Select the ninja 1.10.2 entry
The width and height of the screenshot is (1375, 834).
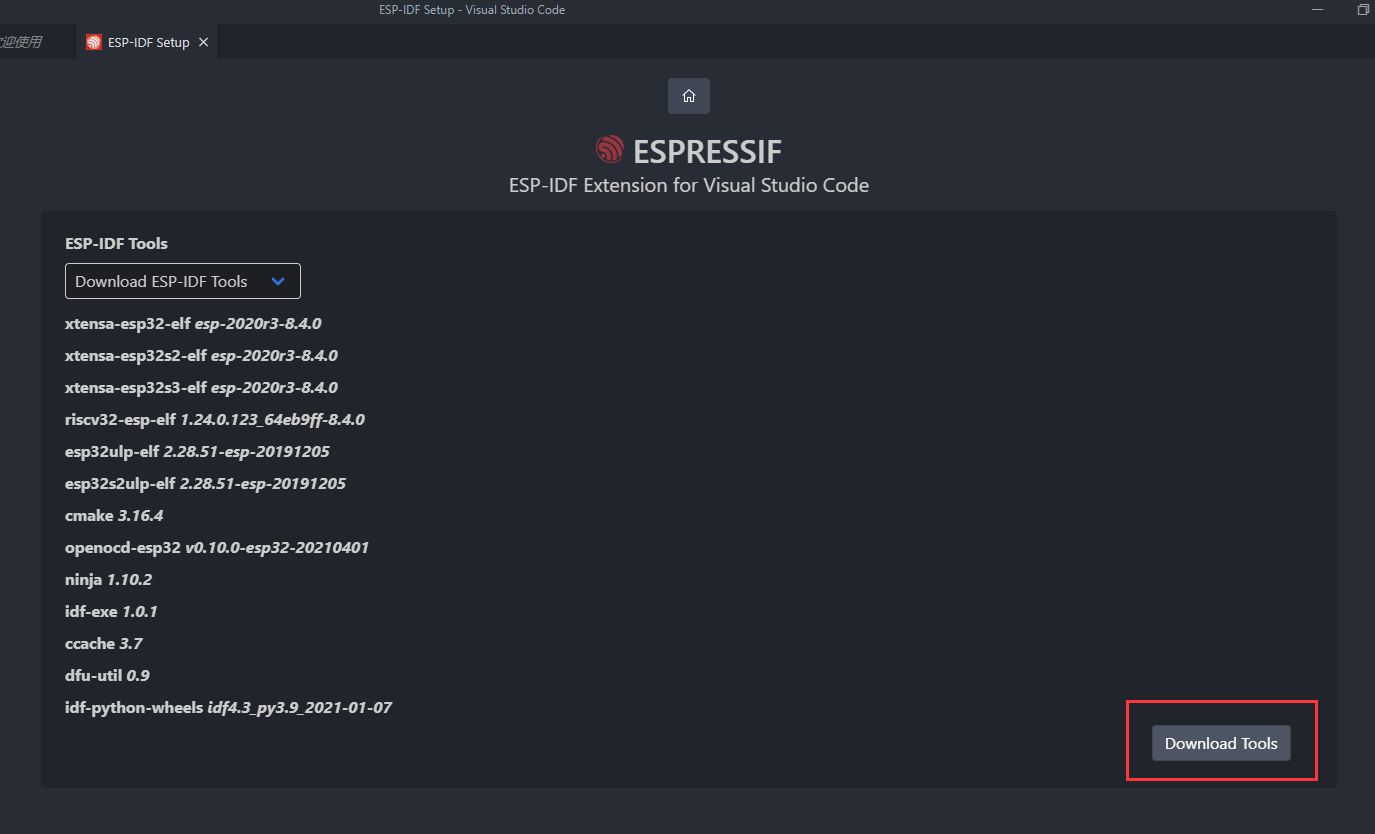click(108, 580)
